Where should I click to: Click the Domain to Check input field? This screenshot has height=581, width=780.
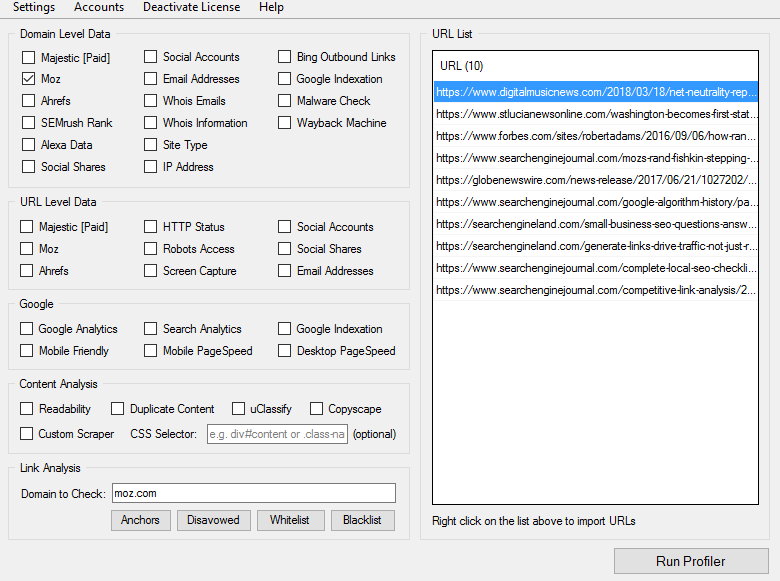click(253, 493)
